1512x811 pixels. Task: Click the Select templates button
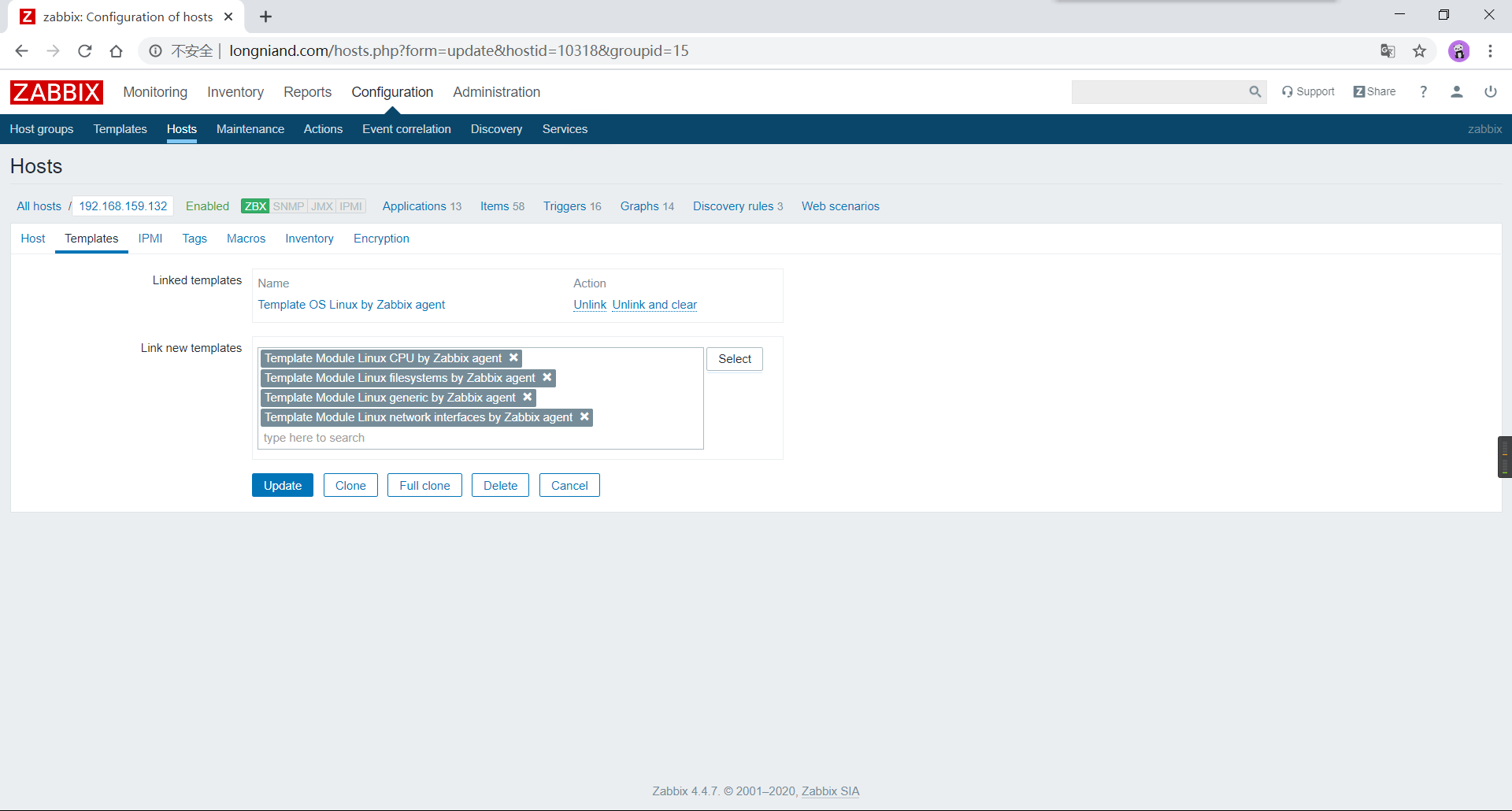(735, 359)
